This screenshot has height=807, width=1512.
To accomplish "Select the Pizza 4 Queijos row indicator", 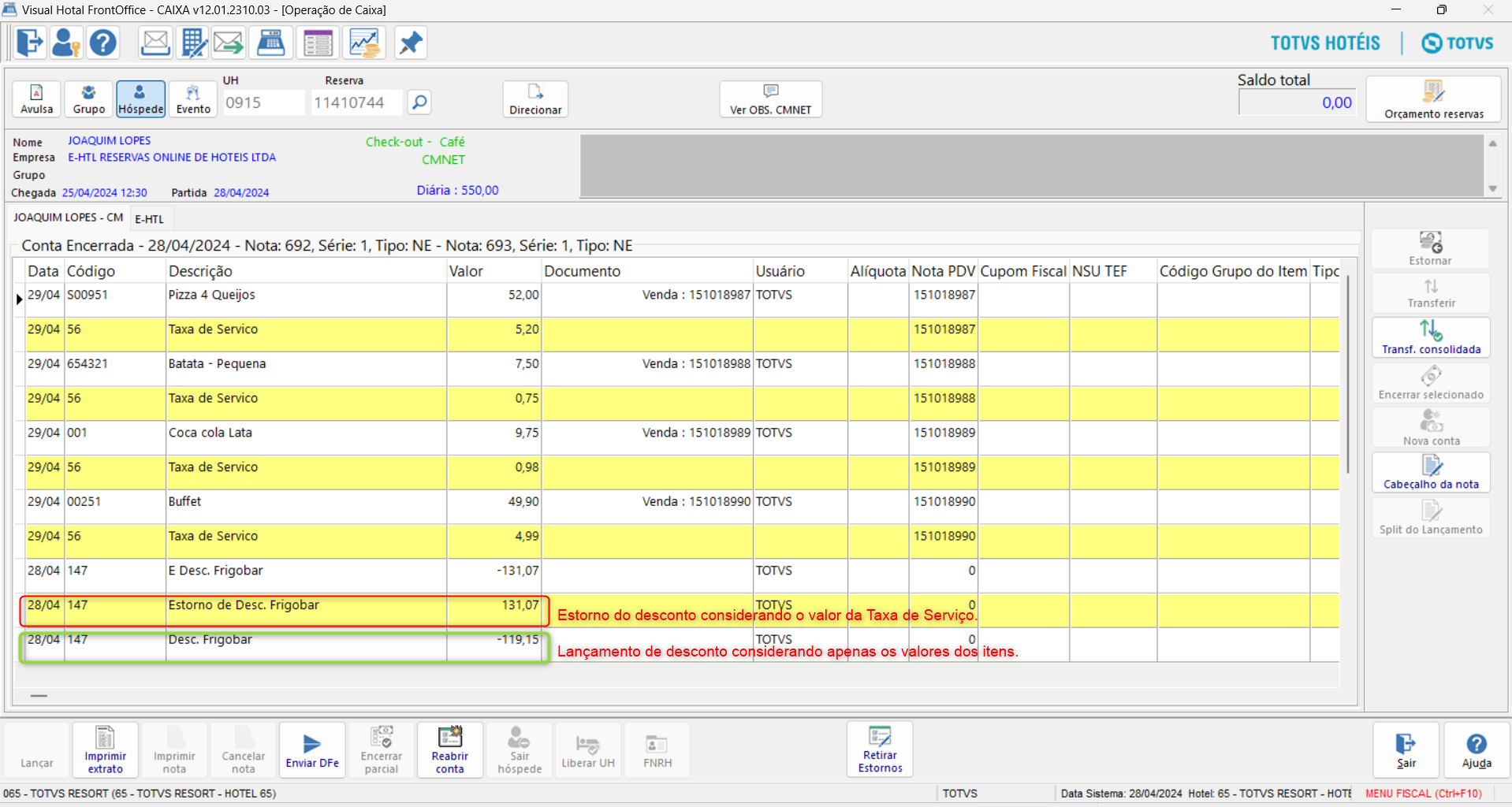I will coord(19,299).
